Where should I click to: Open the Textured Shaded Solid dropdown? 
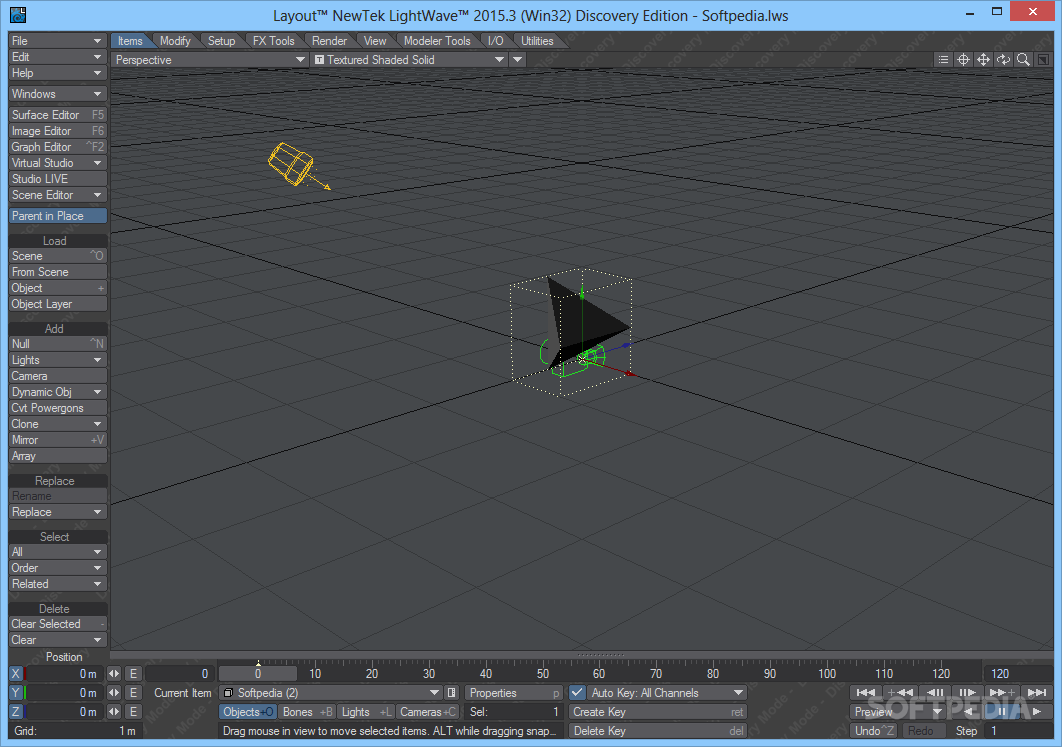[x=409, y=60]
